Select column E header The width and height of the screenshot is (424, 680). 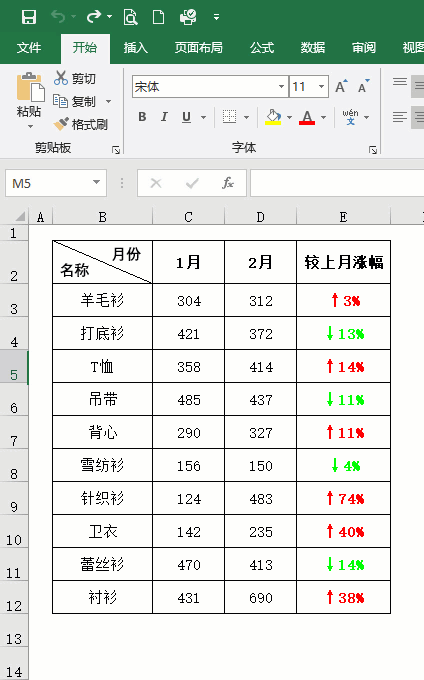tap(343, 217)
